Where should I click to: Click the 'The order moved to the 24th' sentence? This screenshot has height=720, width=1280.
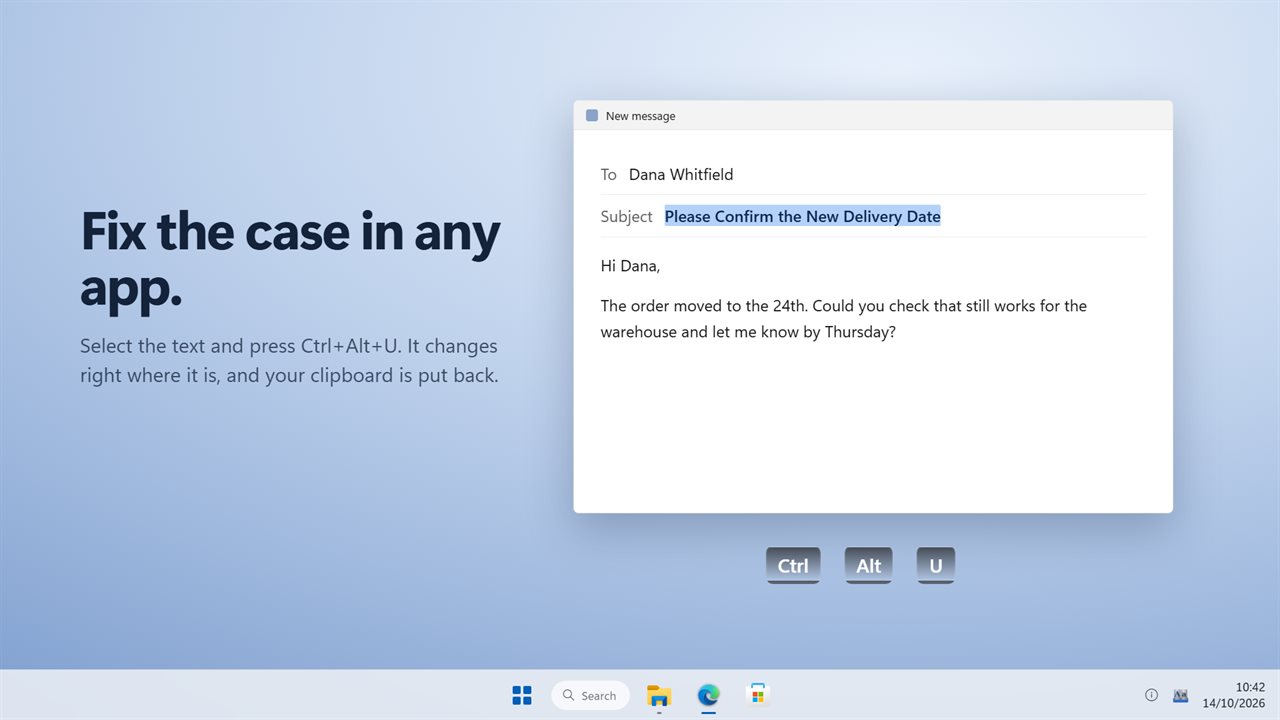coord(704,306)
